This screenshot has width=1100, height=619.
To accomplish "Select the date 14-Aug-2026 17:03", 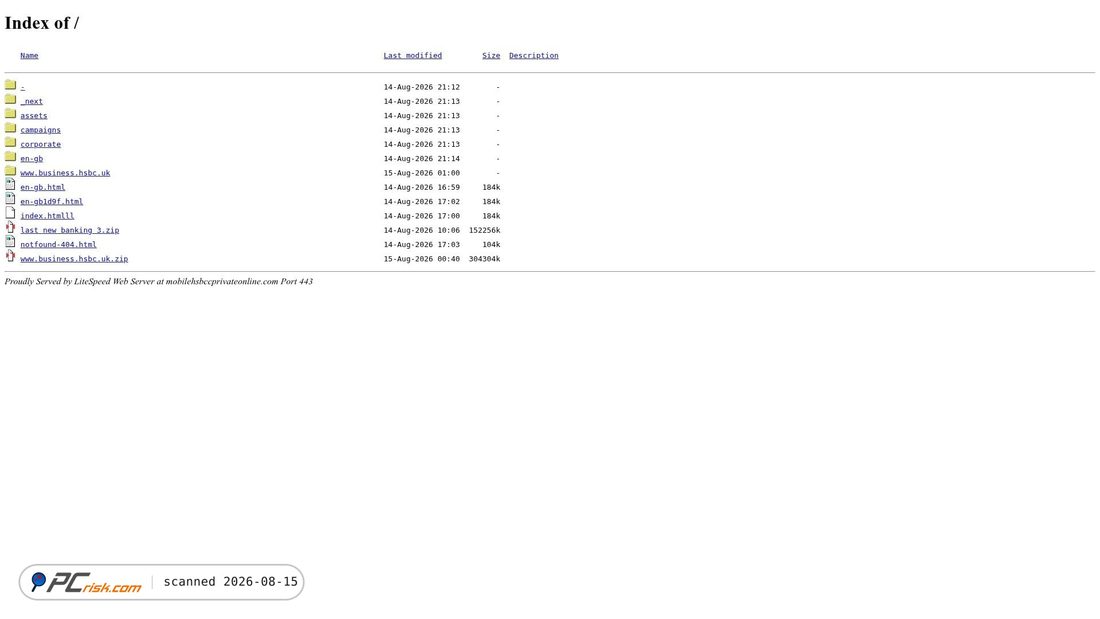I will tap(422, 244).
